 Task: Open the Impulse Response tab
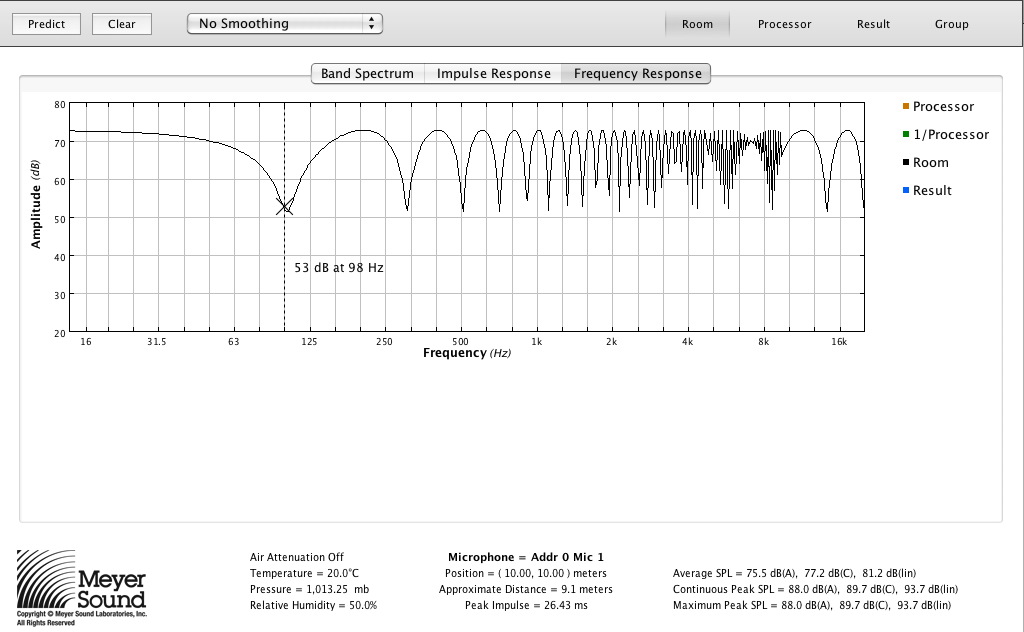(x=493, y=73)
